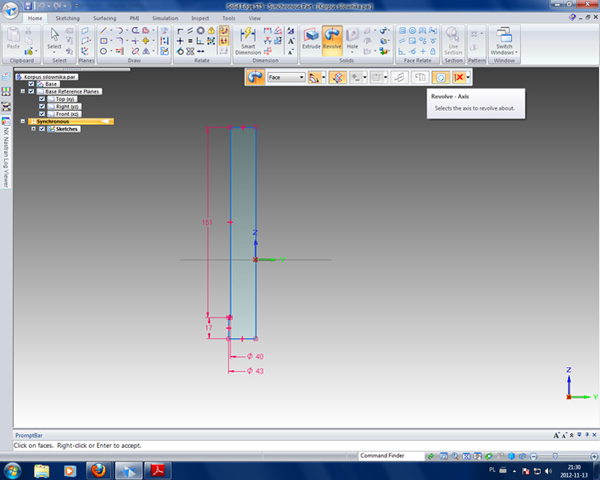This screenshot has height=480, width=600.
Task: Click the View Orientation cube icon
Action: 511,456
